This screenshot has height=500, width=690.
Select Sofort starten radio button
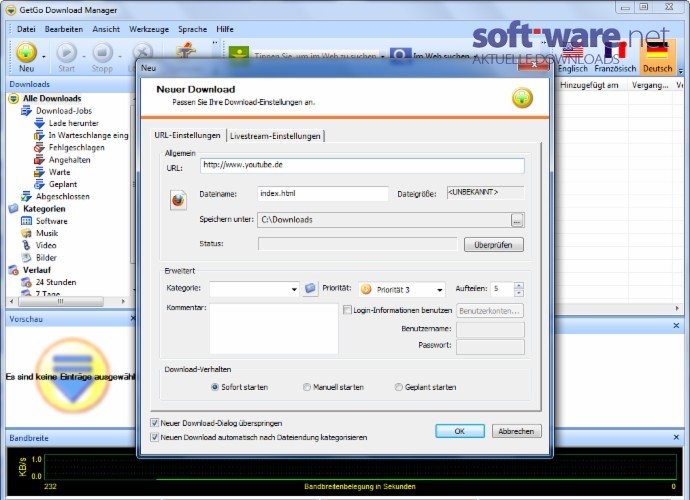pyautogui.click(x=215, y=387)
